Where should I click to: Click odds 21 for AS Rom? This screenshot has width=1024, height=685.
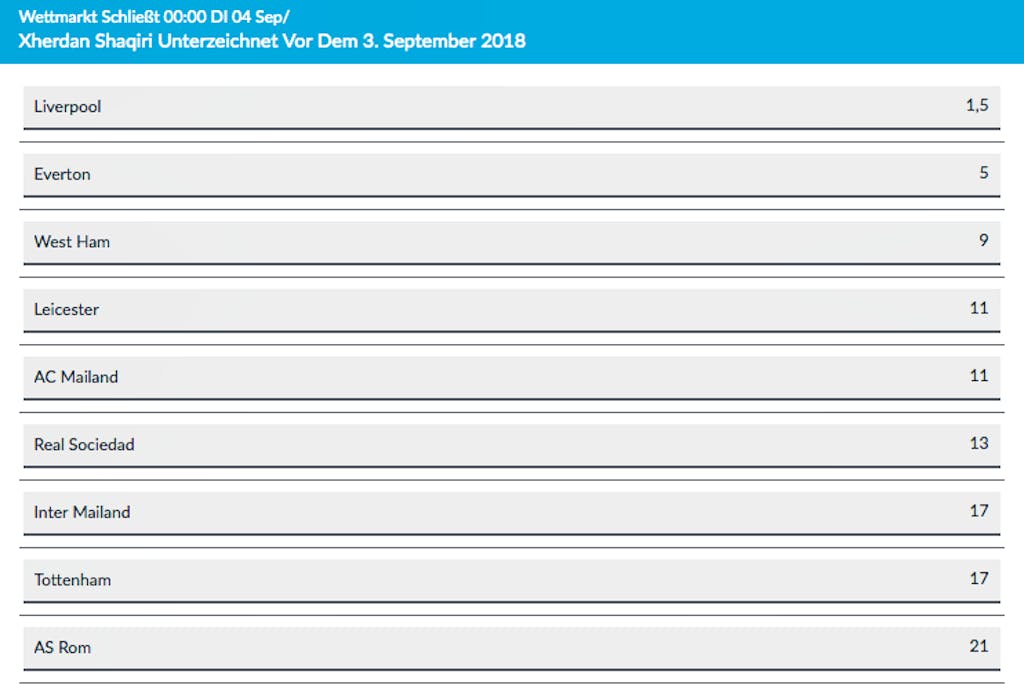[978, 646]
